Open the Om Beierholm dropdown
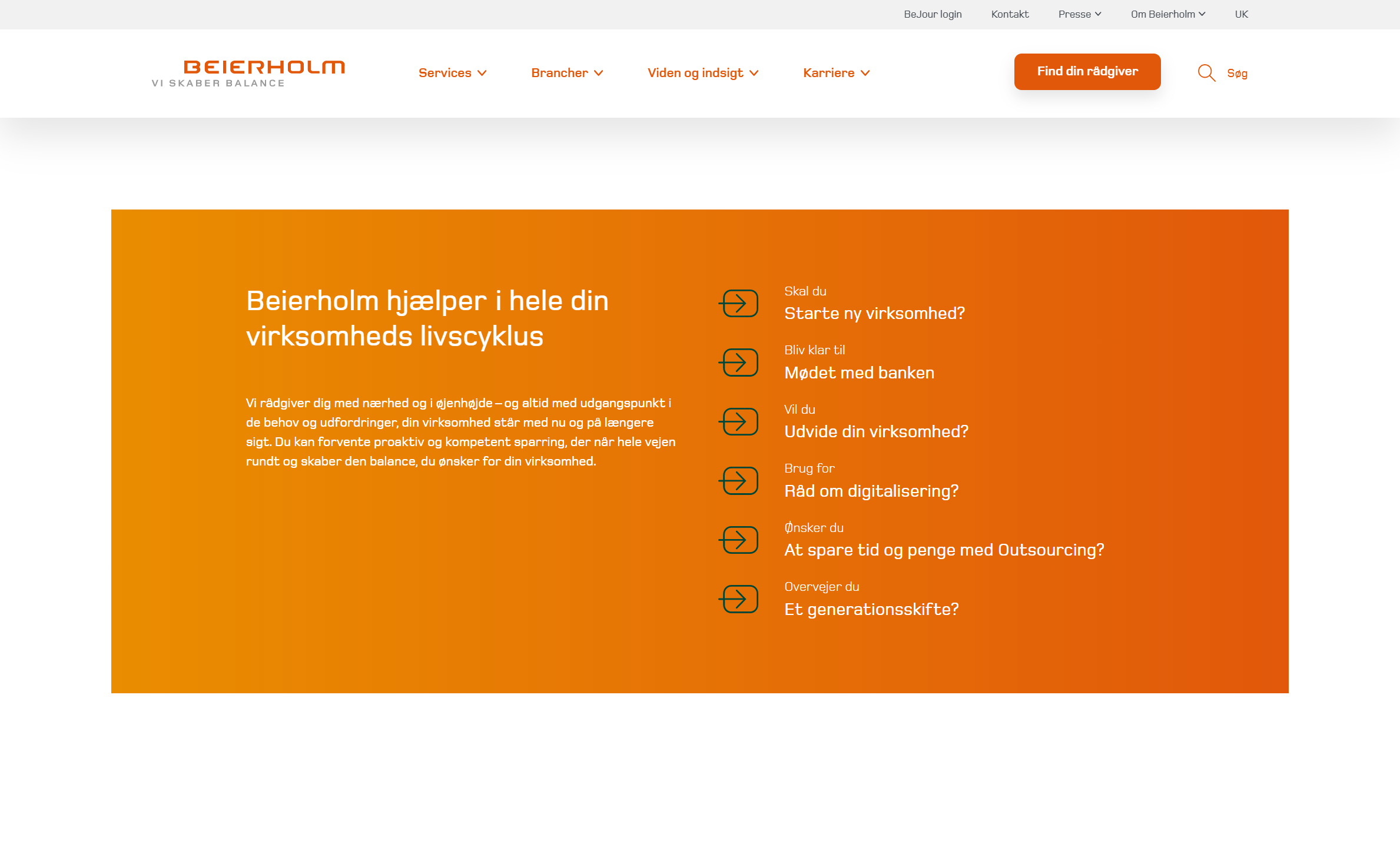The height and width of the screenshot is (861, 1400). [1168, 14]
